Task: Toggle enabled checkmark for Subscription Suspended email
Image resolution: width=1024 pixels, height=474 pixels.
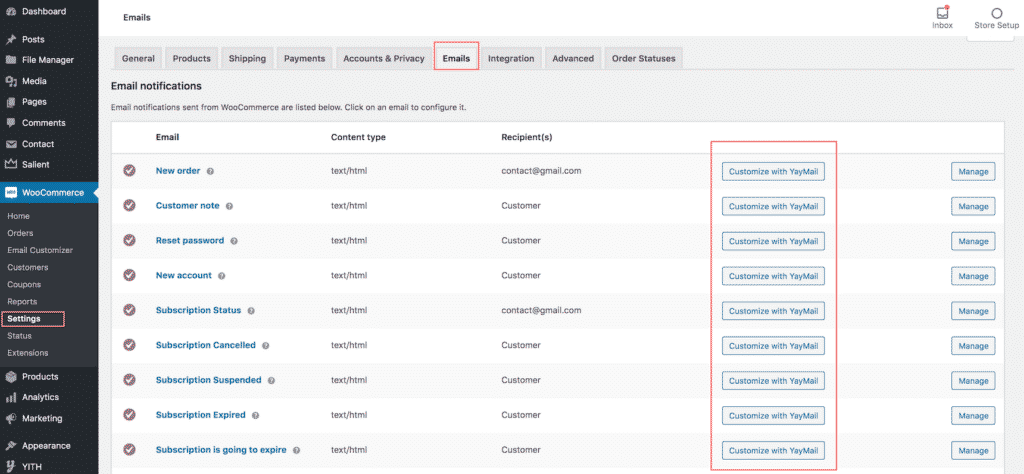Action: [129, 380]
